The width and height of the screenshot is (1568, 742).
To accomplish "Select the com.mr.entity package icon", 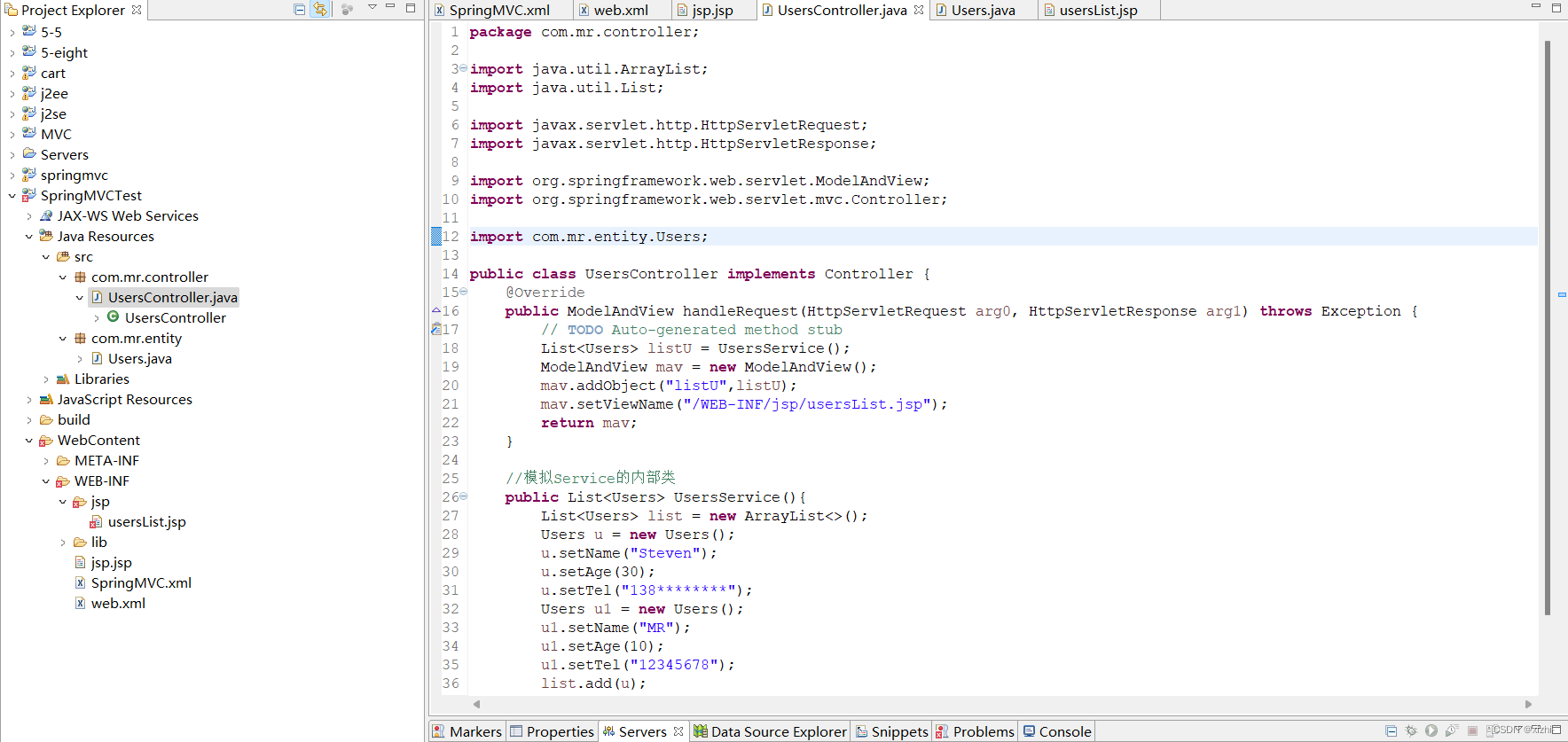I will click(x=80, y=338).
